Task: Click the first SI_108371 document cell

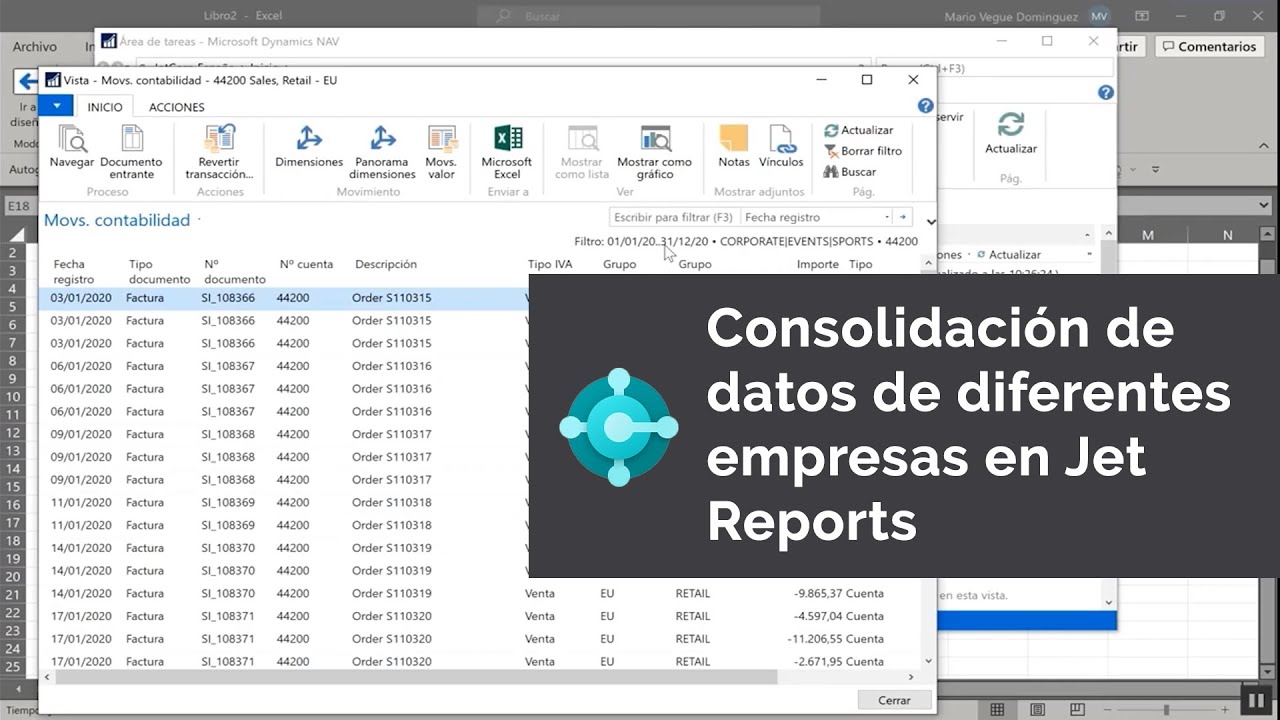Action: click(x=228, y=616)
